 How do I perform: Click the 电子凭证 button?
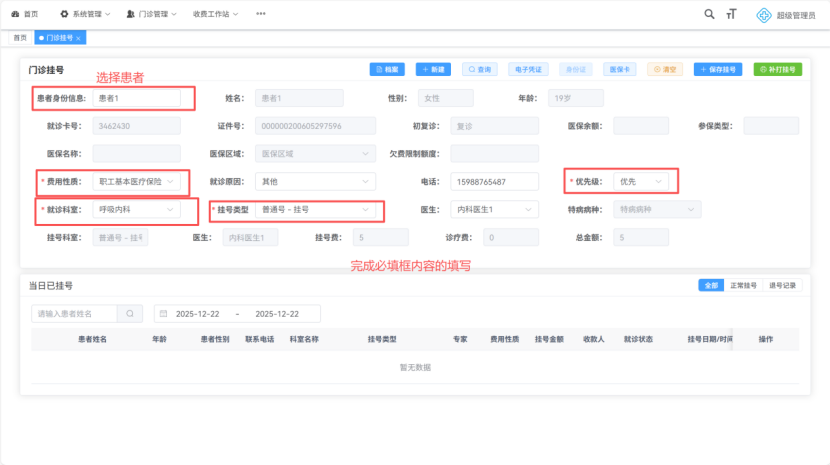click(x=528, y=69)
